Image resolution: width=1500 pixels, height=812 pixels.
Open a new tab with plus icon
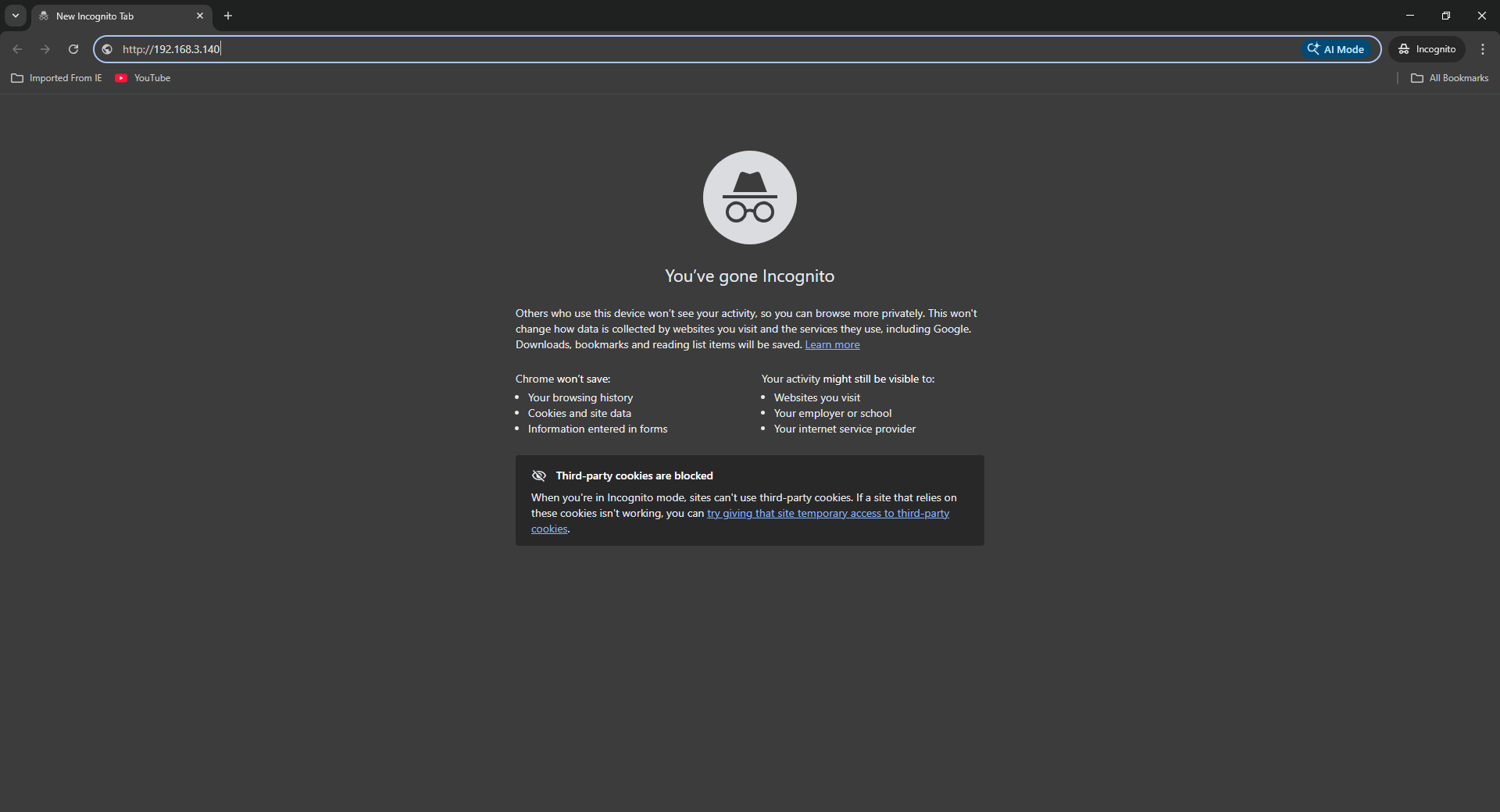[228, 16]
